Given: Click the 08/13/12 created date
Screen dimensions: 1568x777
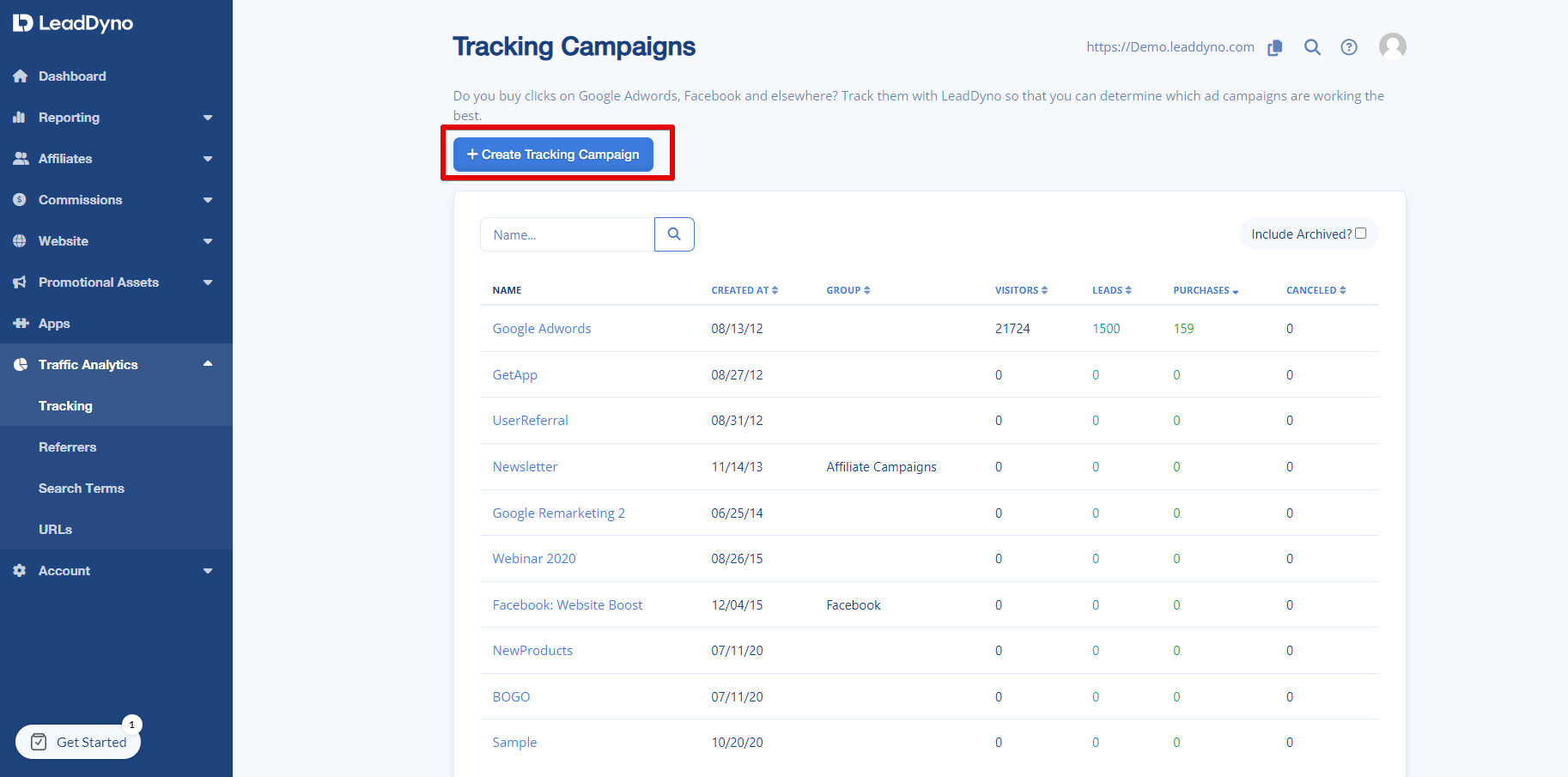Looking at the screenshot, I should 737,329.
